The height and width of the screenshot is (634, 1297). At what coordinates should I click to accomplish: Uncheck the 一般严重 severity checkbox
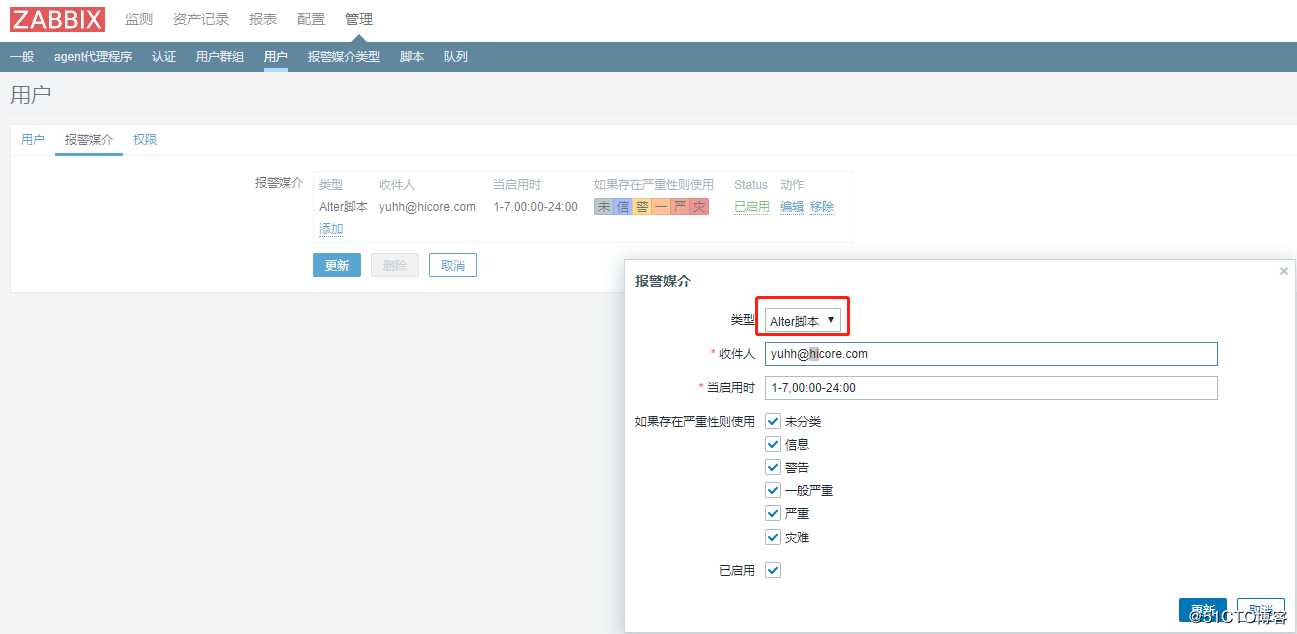pos(773,490)
